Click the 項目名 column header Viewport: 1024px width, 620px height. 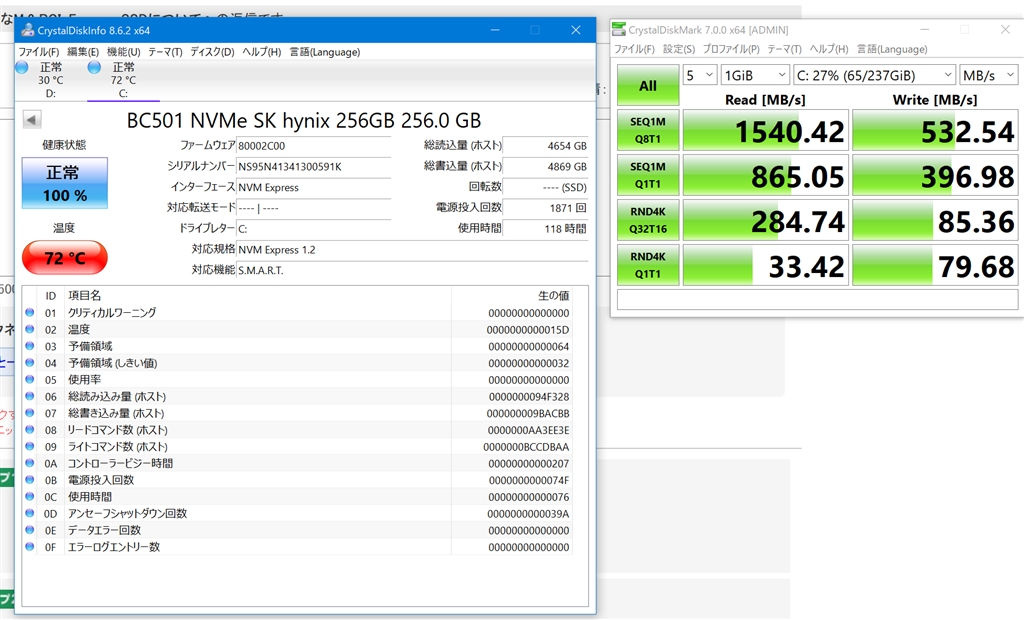pos(258,295)
